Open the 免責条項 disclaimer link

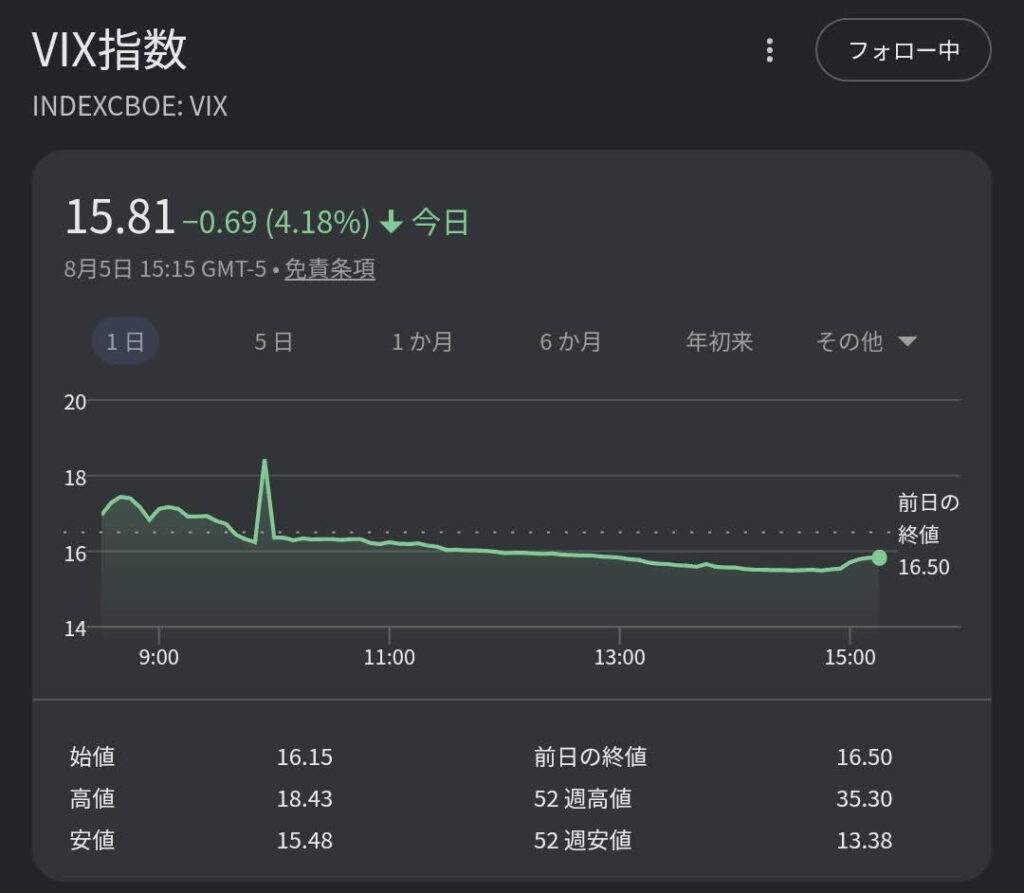coord(330,268)
